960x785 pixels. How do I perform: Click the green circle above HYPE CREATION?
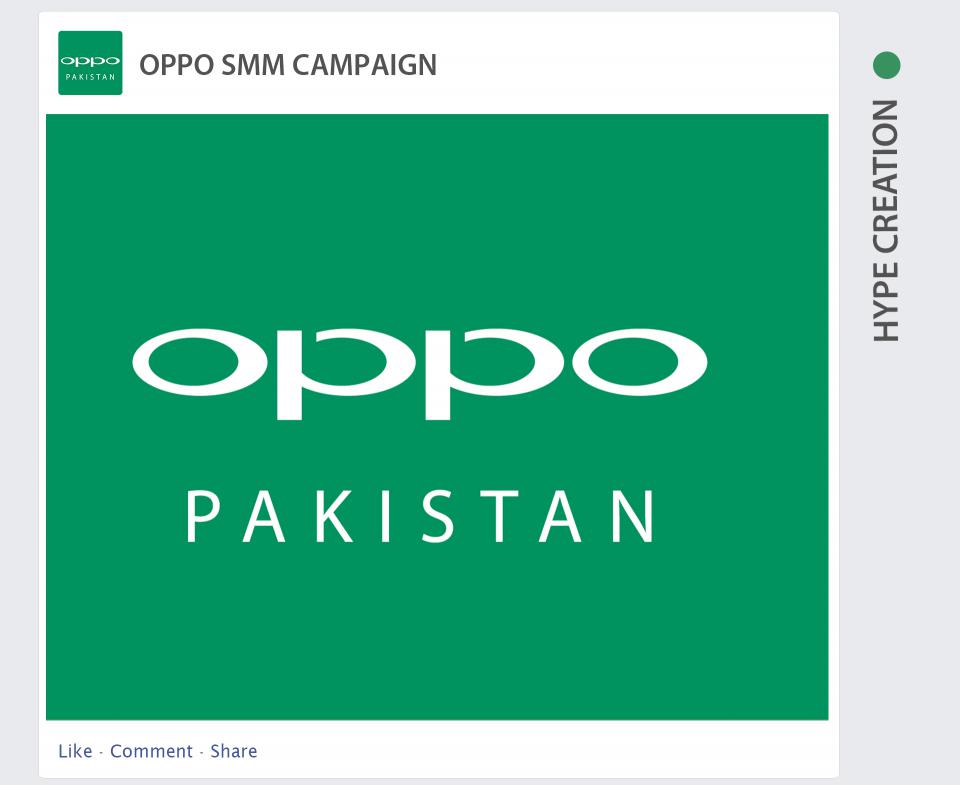click(887, 65)
